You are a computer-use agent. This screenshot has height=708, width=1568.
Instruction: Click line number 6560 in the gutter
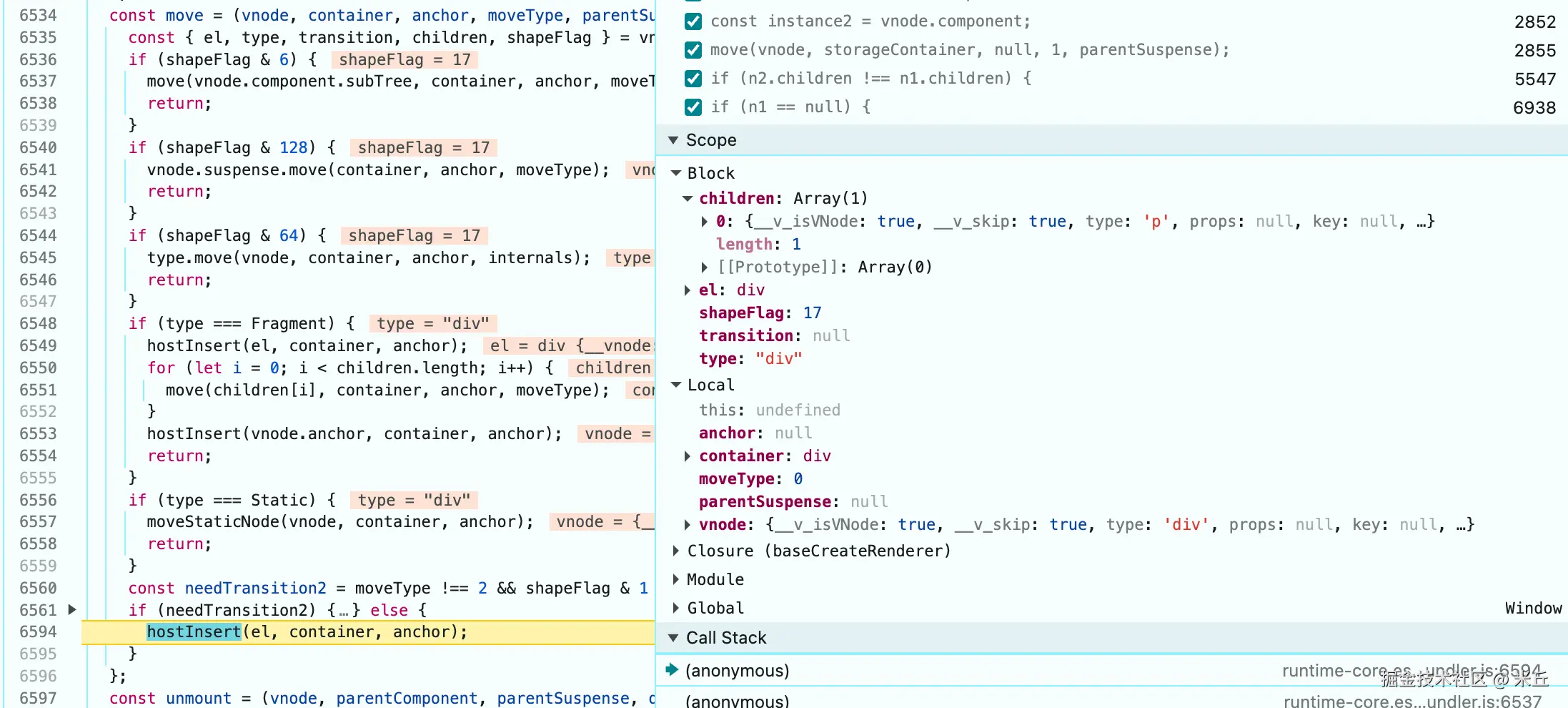click(38, 588)
